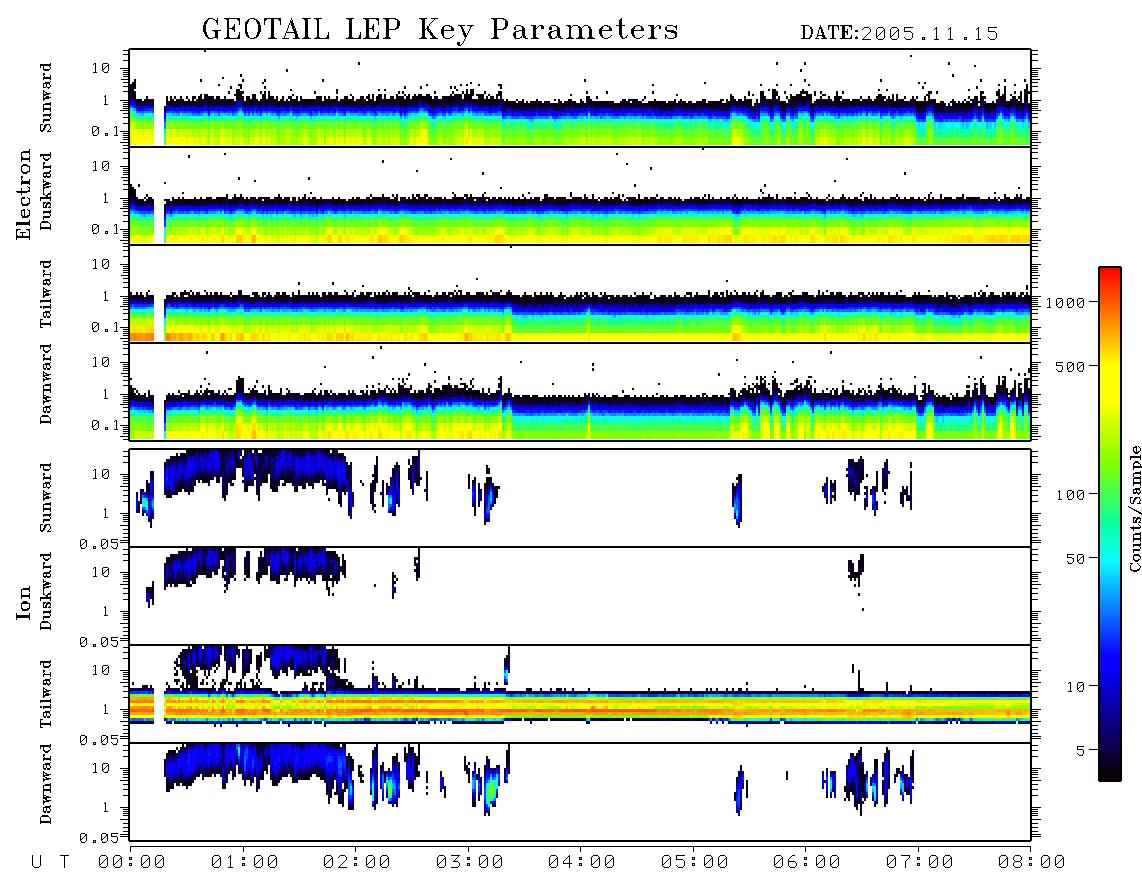The height and width of the screenshot is (880, 1142).
Task: Select the "Counts/Sample" color bar caption
Action: [1135, 508]
